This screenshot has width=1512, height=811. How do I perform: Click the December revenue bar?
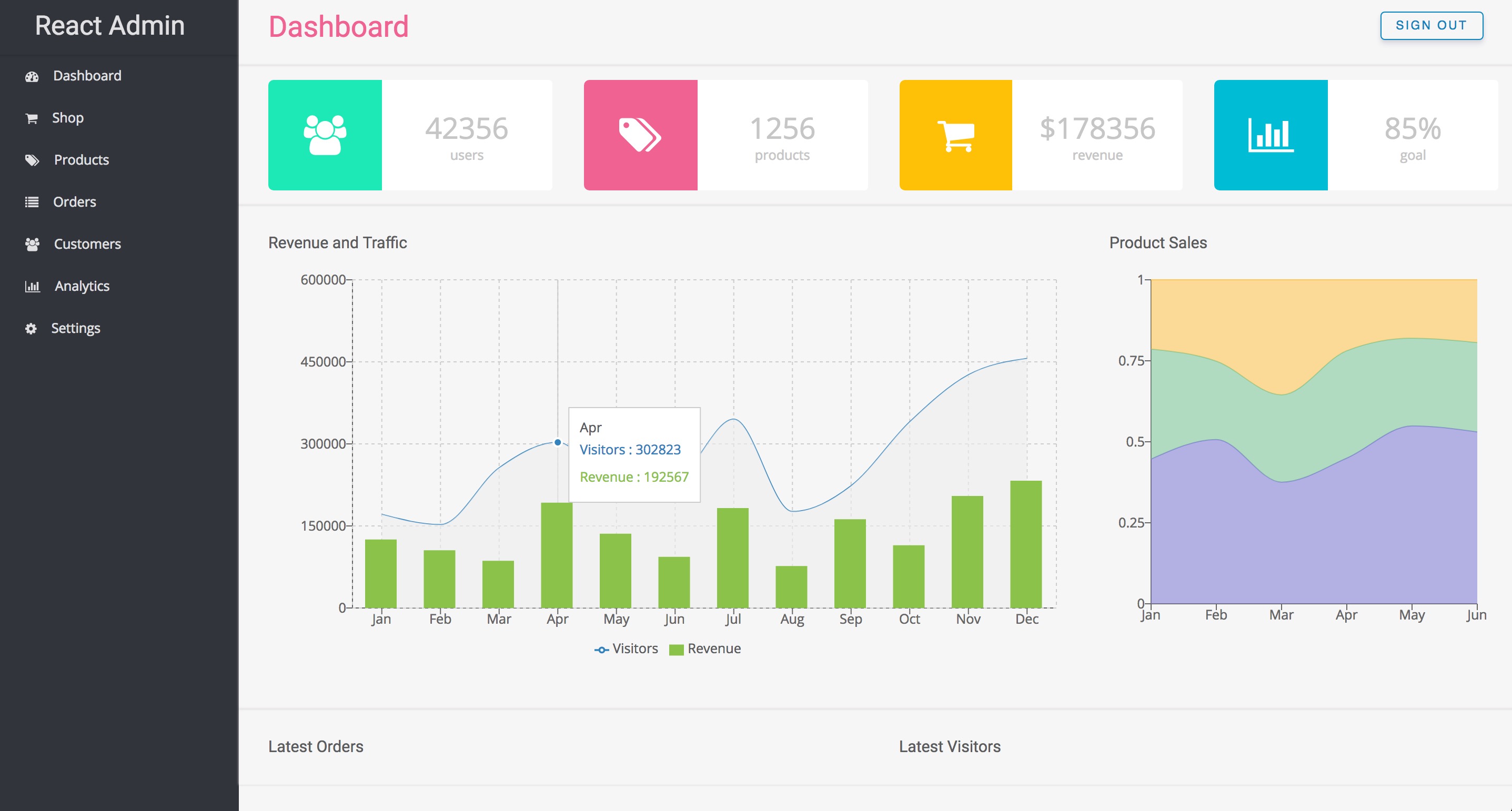tap(1025, 544)
